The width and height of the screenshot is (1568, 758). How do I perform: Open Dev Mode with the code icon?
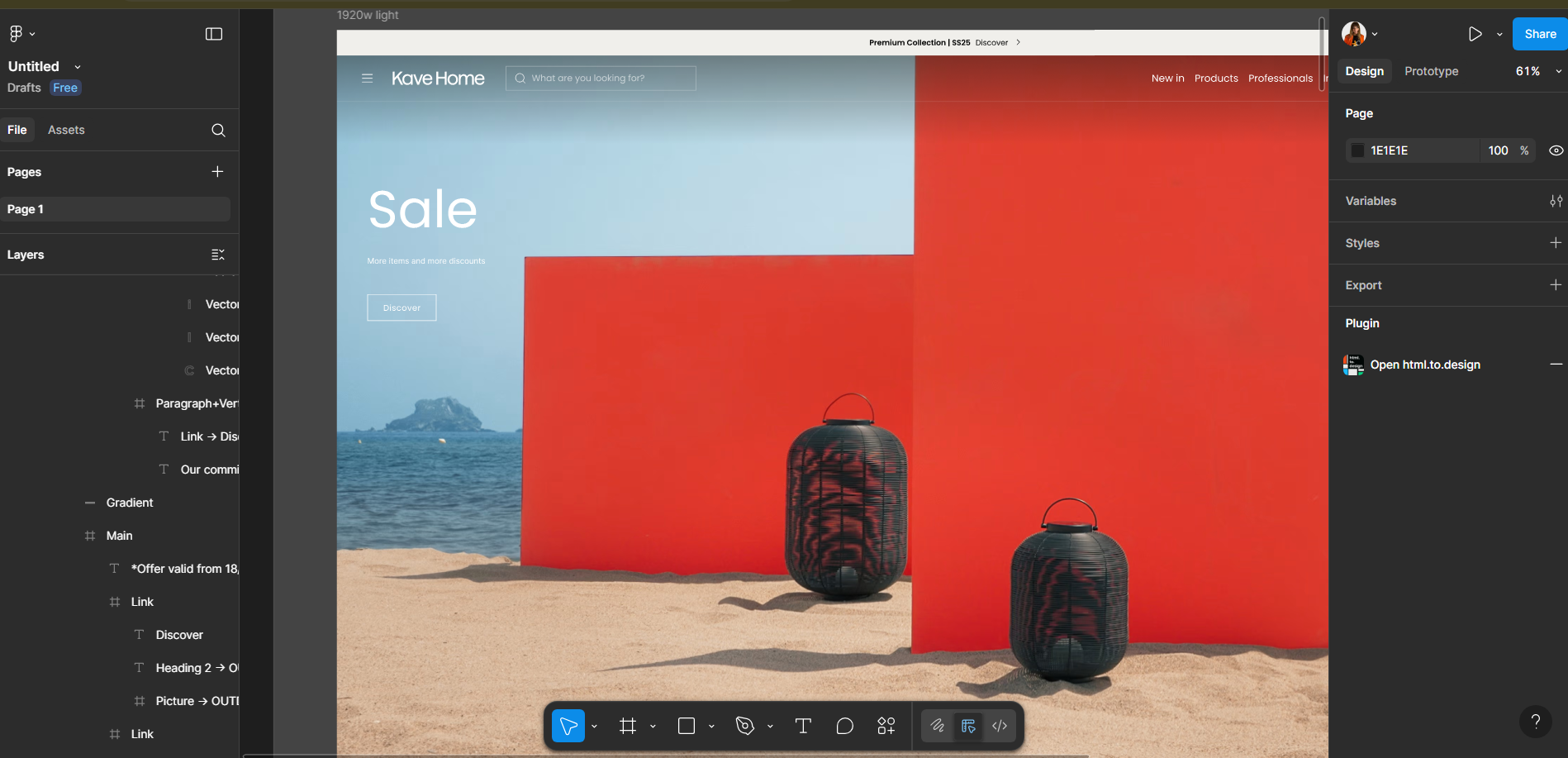999,726
